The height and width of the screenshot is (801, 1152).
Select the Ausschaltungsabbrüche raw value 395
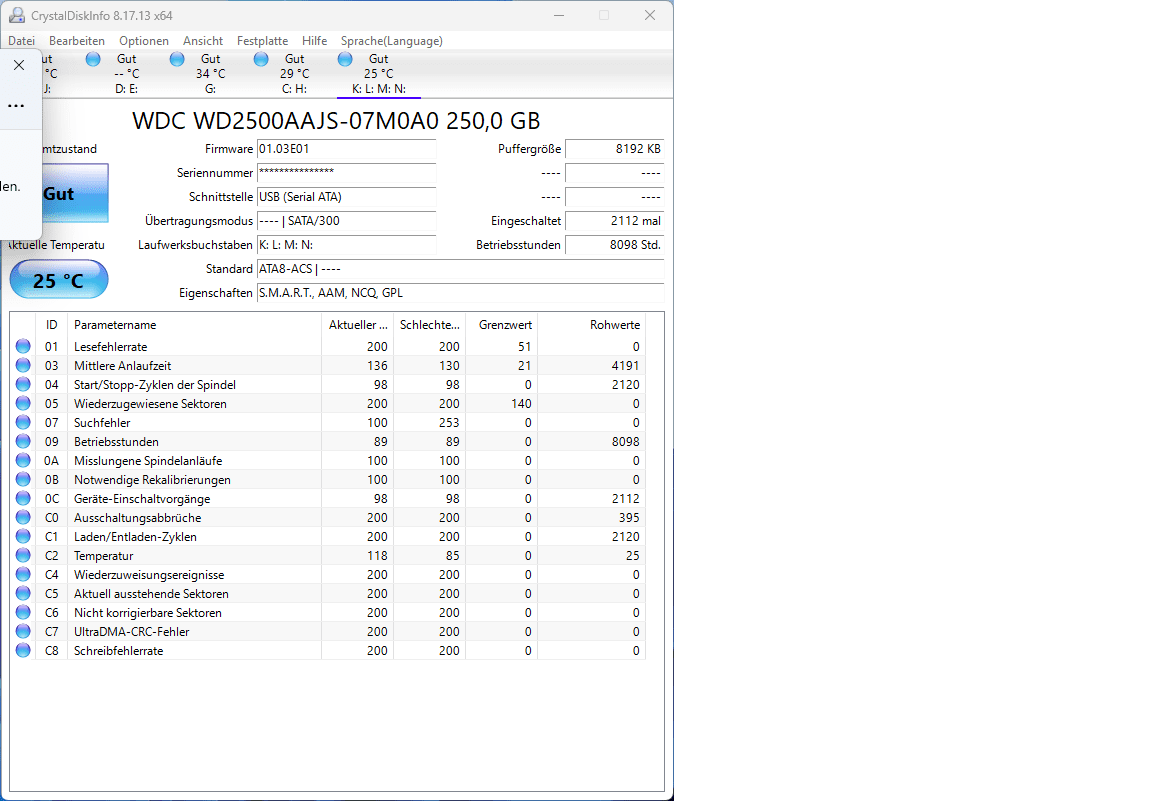629,518
